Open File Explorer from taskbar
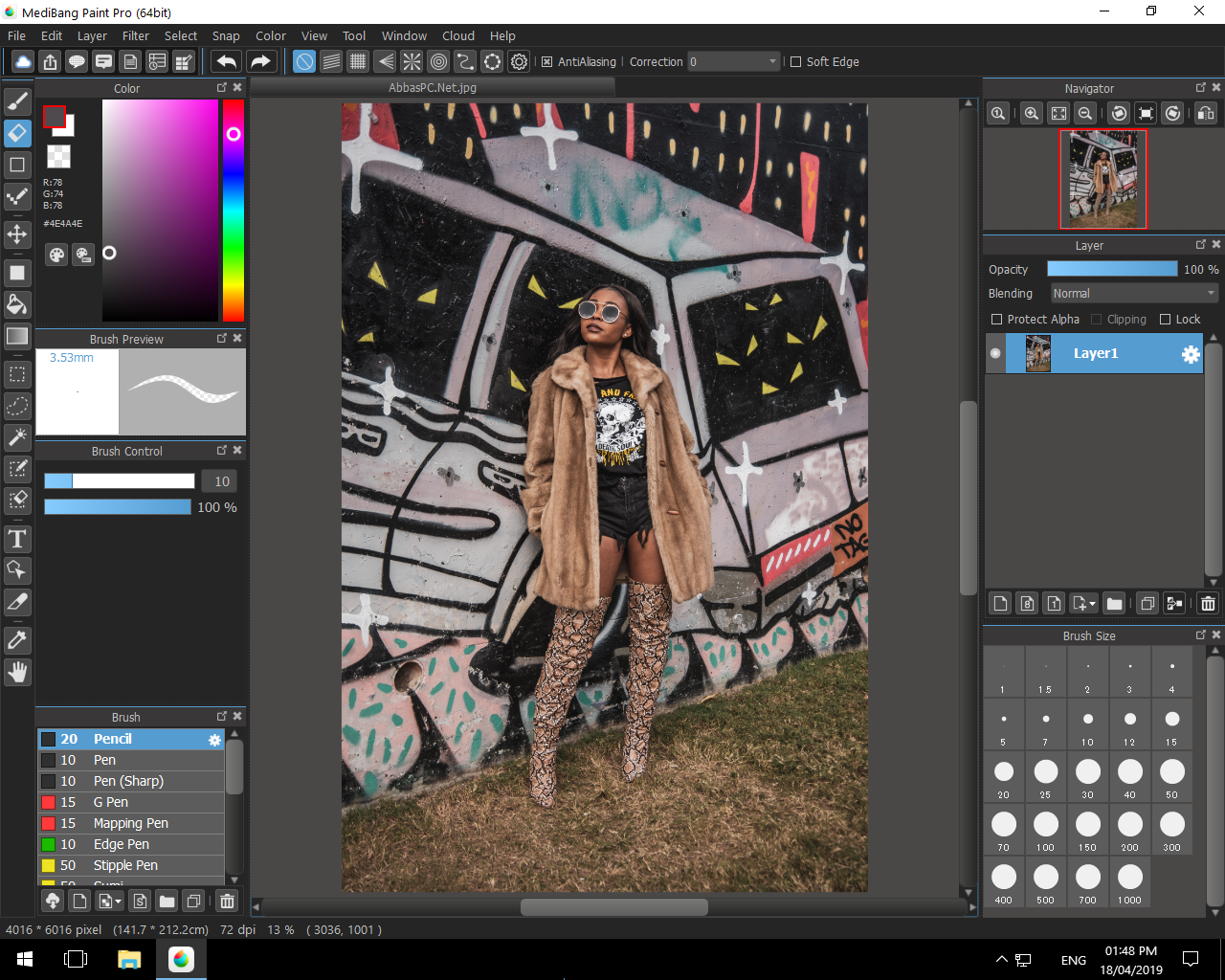The height and width of the screenshot is (980, 1225). coord(128,959)
